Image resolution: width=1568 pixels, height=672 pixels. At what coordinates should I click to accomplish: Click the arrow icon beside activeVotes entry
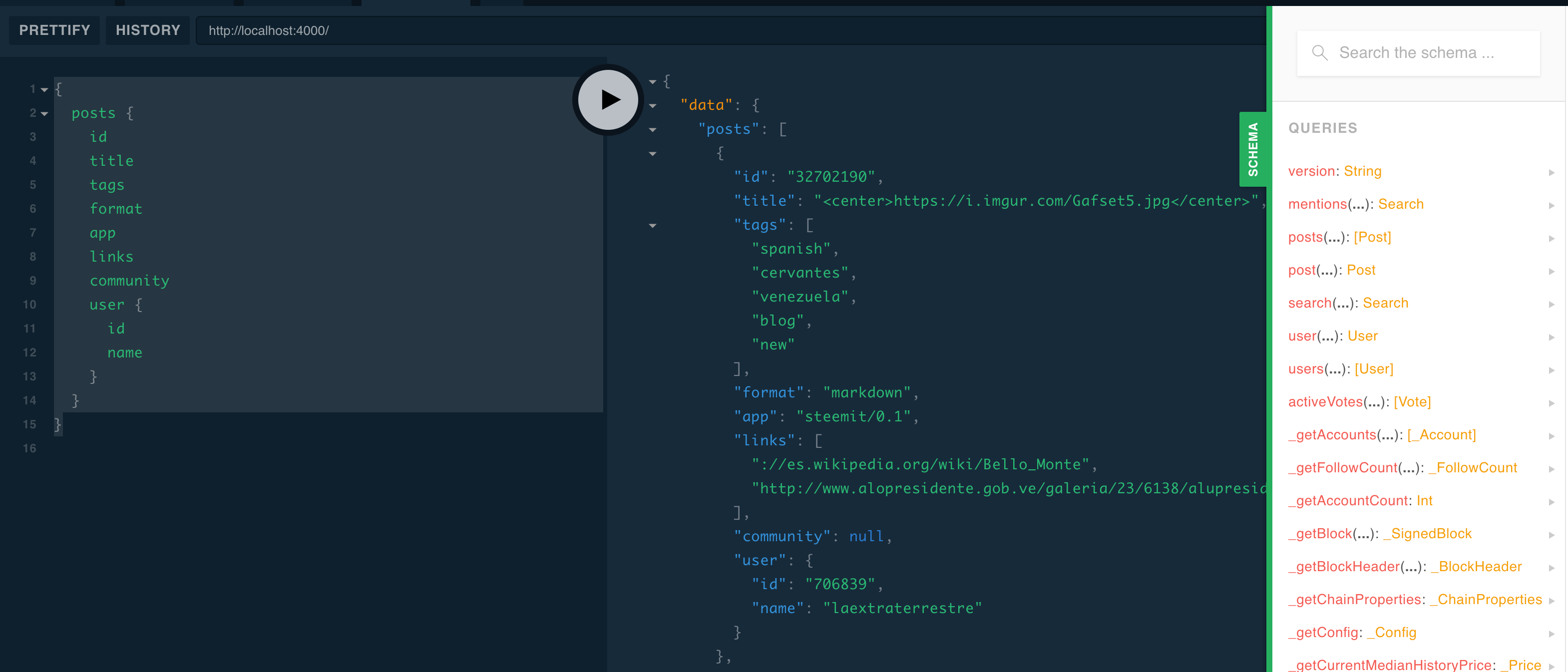tap(1551, 403)
